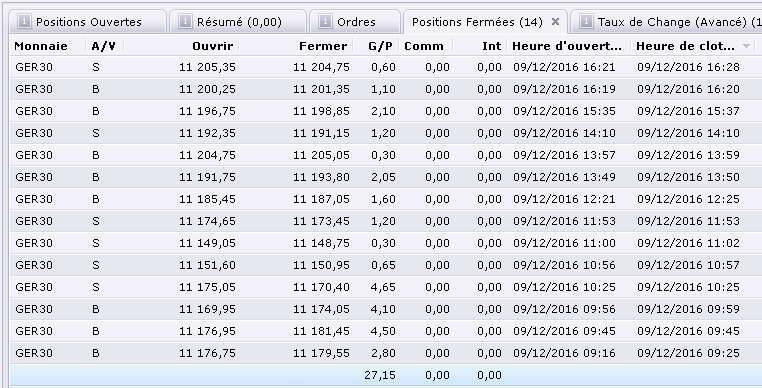Sort by the Ouvrir column header
This screenshot has width=762, height=388.
213,46
